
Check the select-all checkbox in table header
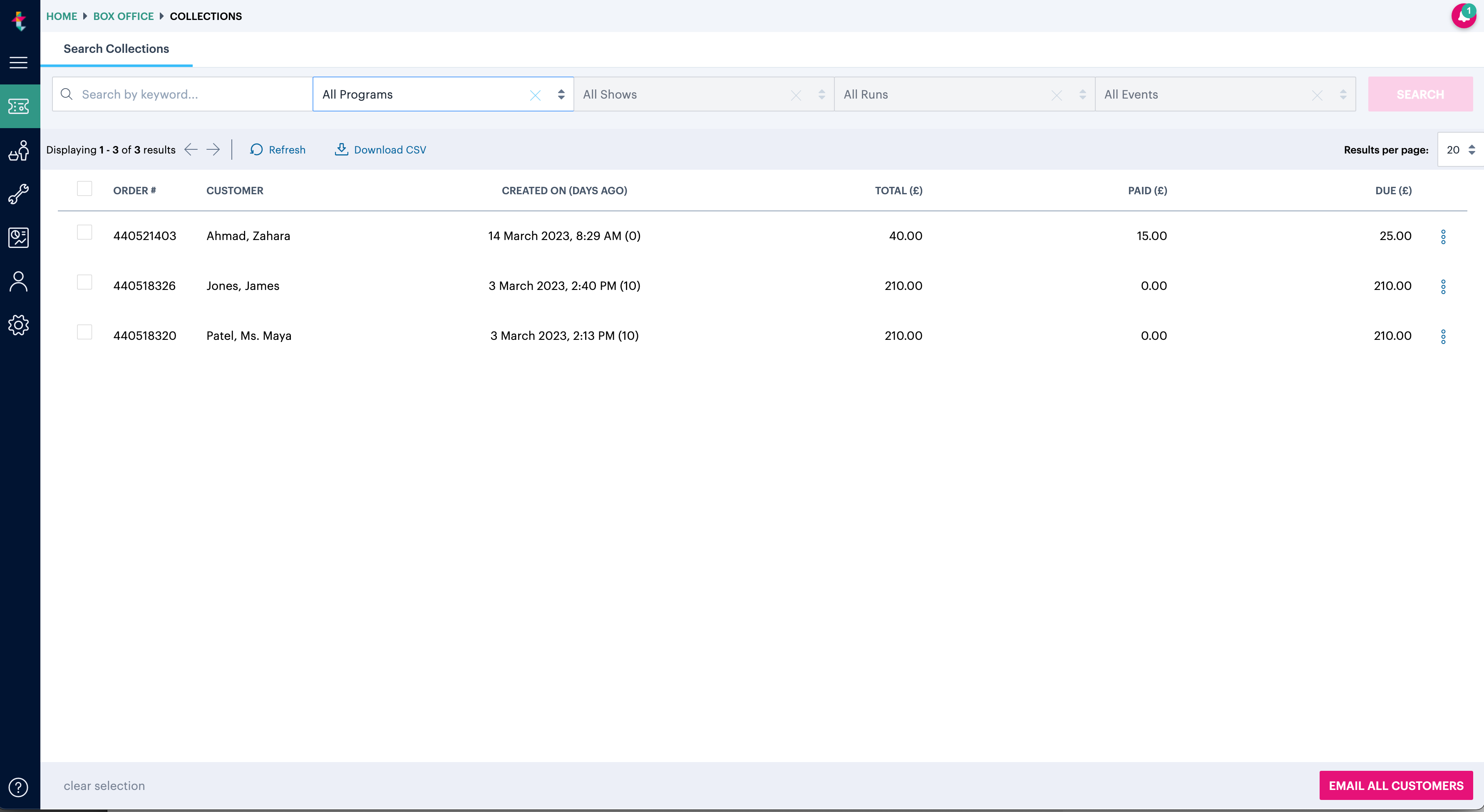click(84, 188)
